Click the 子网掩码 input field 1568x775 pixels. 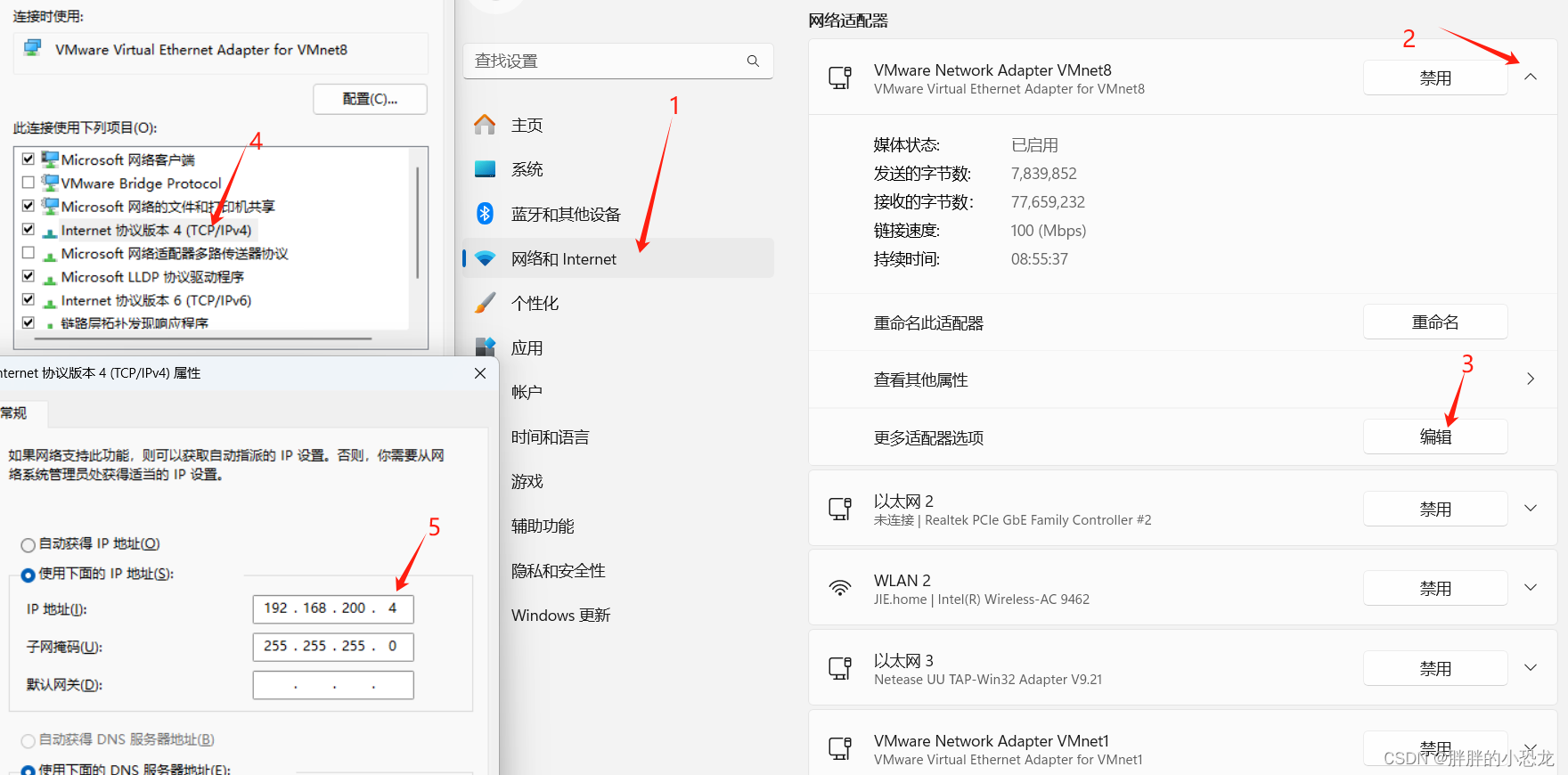tap(333, 647)
